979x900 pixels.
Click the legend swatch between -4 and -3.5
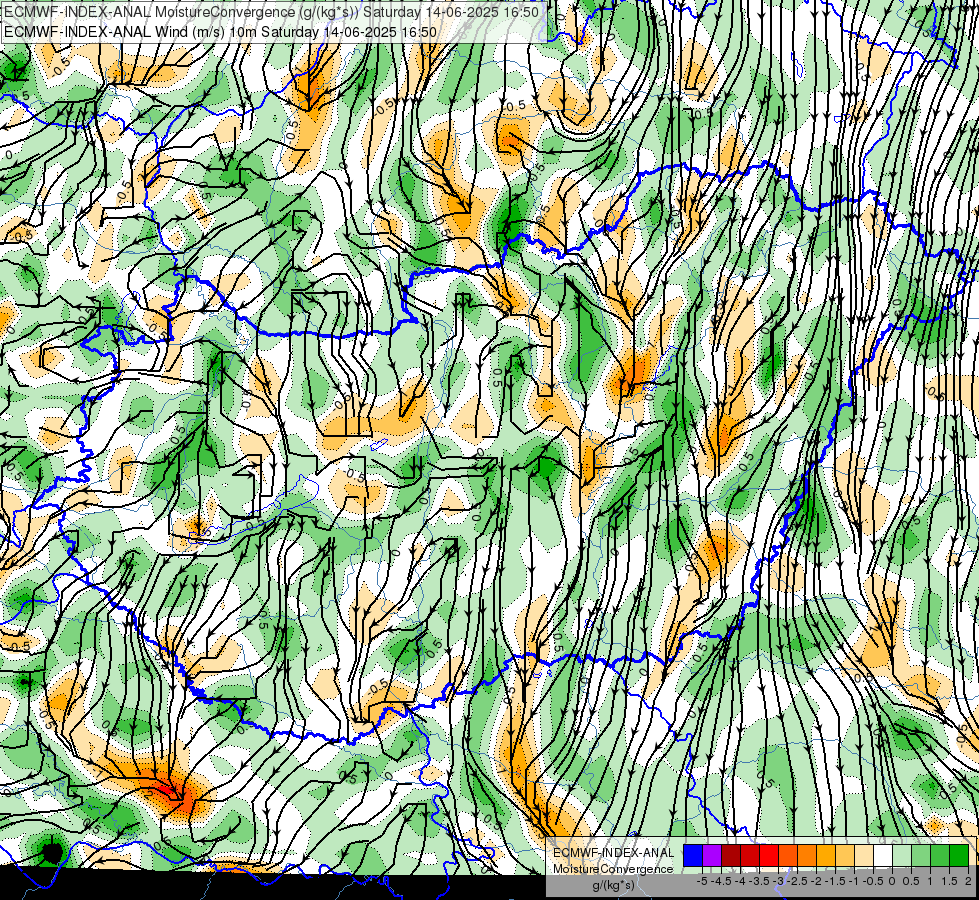pos(750,856)
